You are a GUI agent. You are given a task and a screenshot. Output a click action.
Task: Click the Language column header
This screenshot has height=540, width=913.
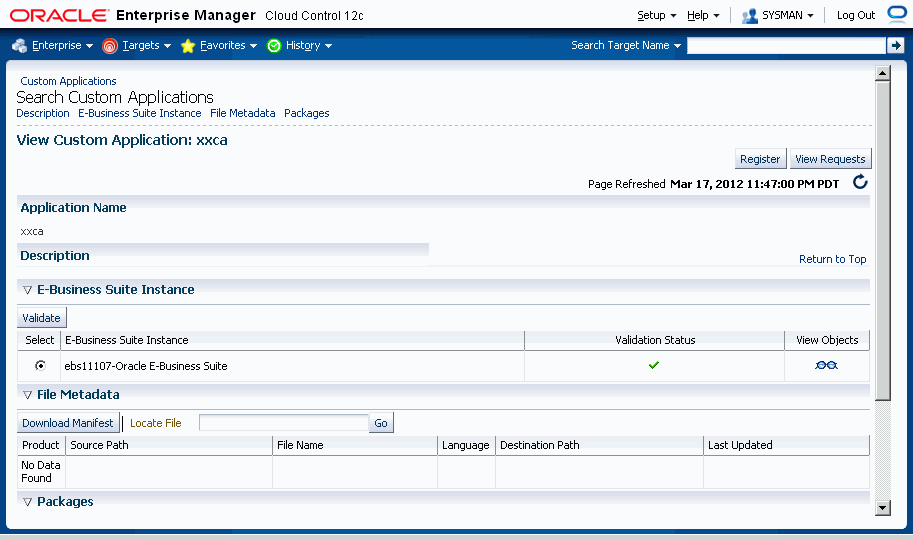(x=465, y=445)
